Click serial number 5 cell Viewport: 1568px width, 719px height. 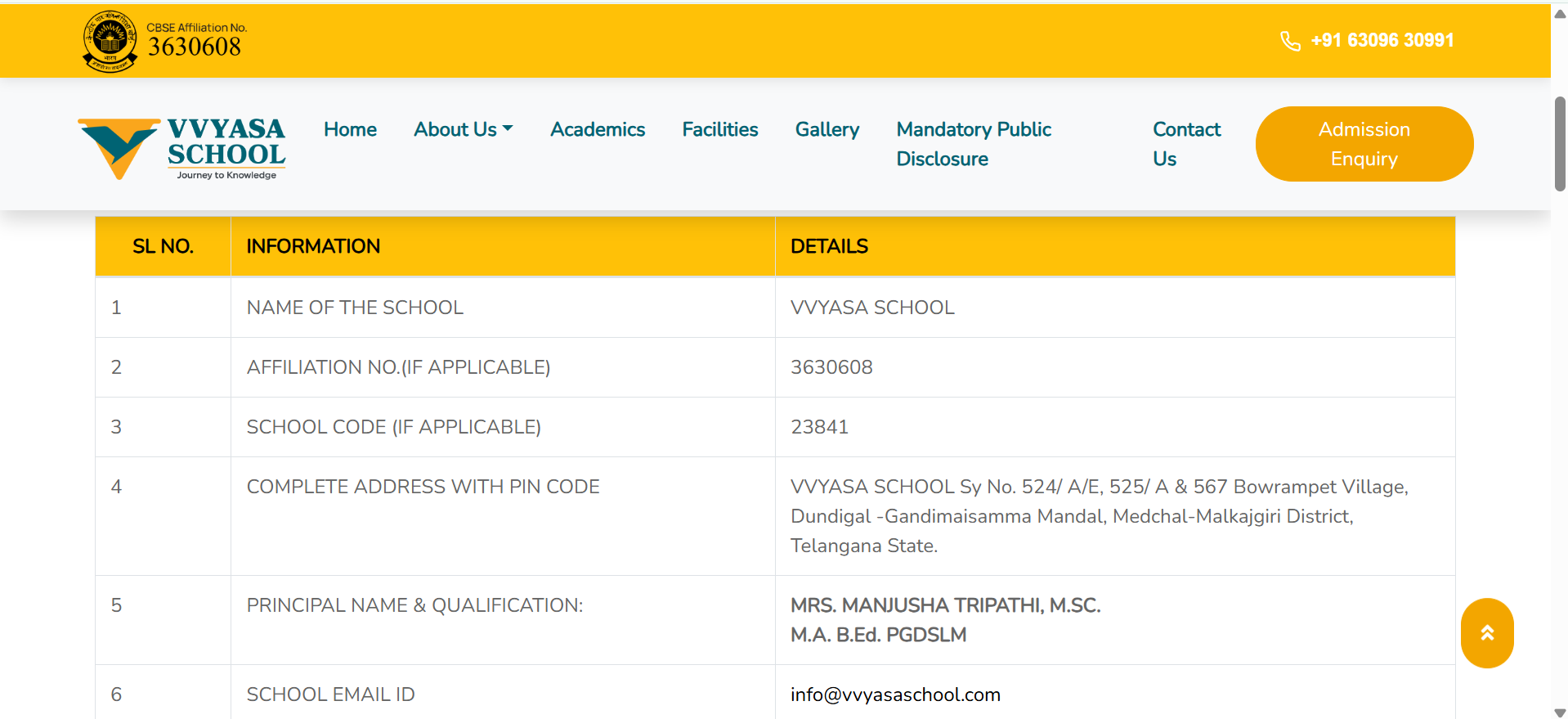coord(164,620)
